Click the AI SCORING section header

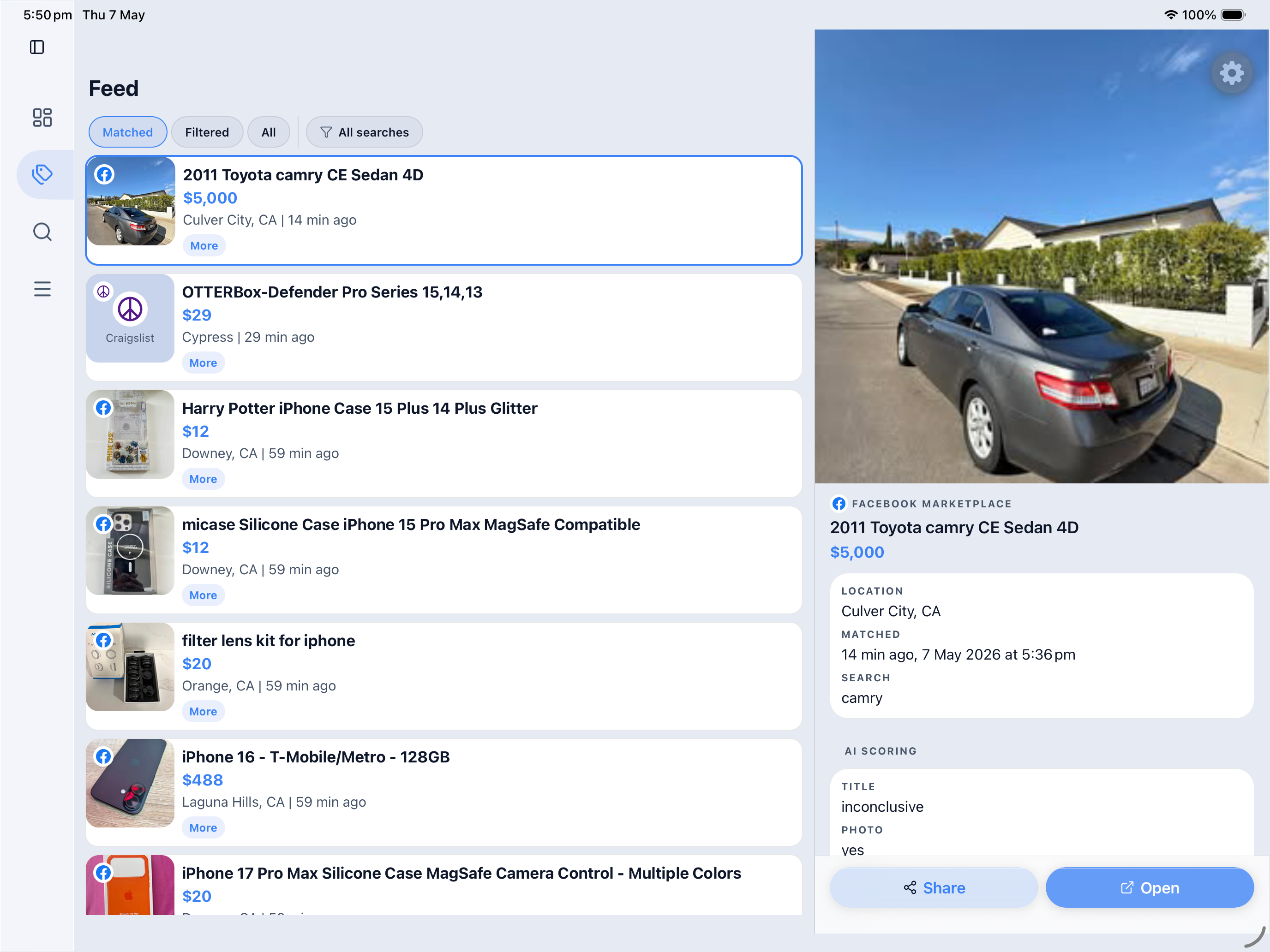point(881,751)
